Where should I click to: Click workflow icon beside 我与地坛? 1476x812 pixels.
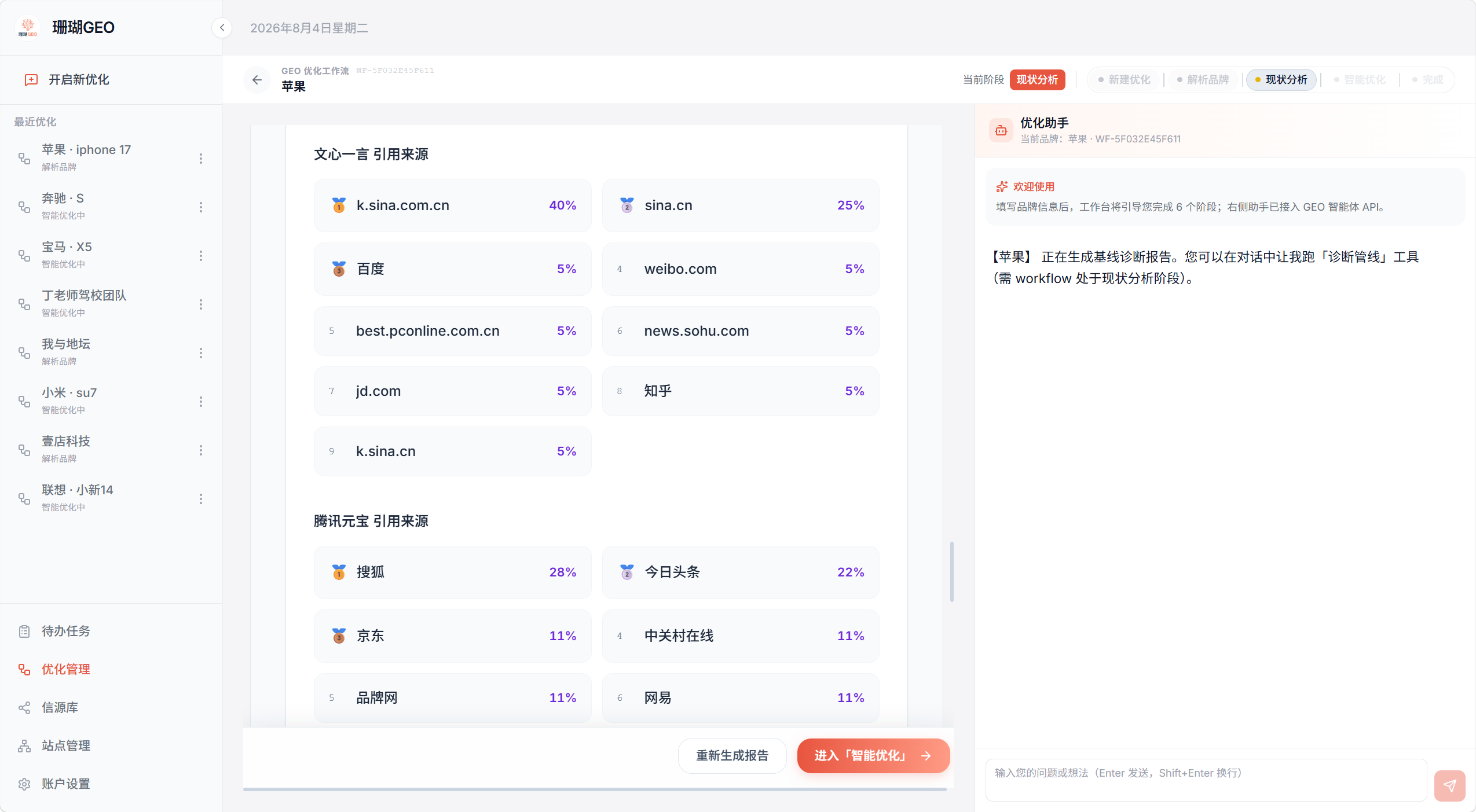(x=24, y=352)
